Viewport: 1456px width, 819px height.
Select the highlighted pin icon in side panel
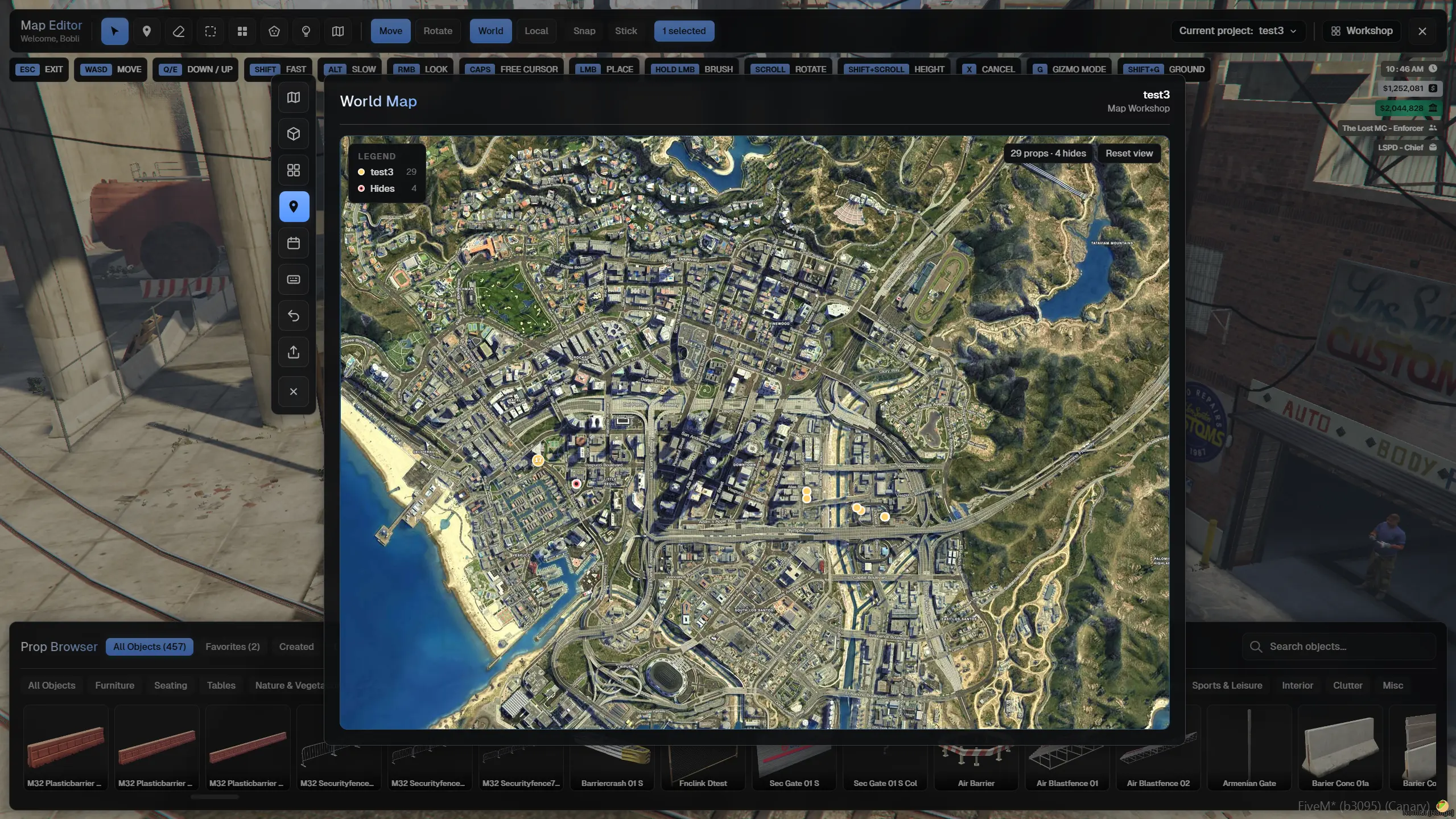[x=294, y=207]
